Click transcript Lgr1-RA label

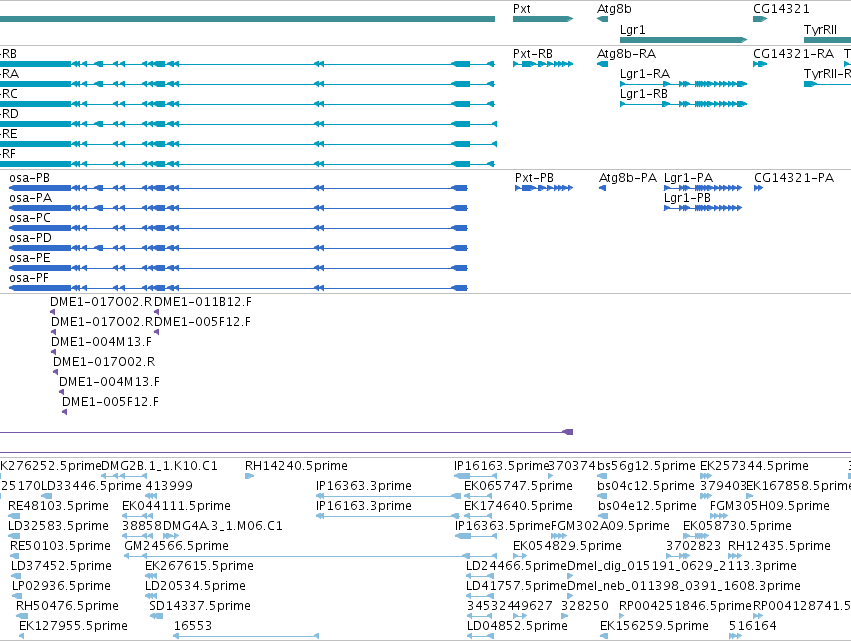coord(645,74)
